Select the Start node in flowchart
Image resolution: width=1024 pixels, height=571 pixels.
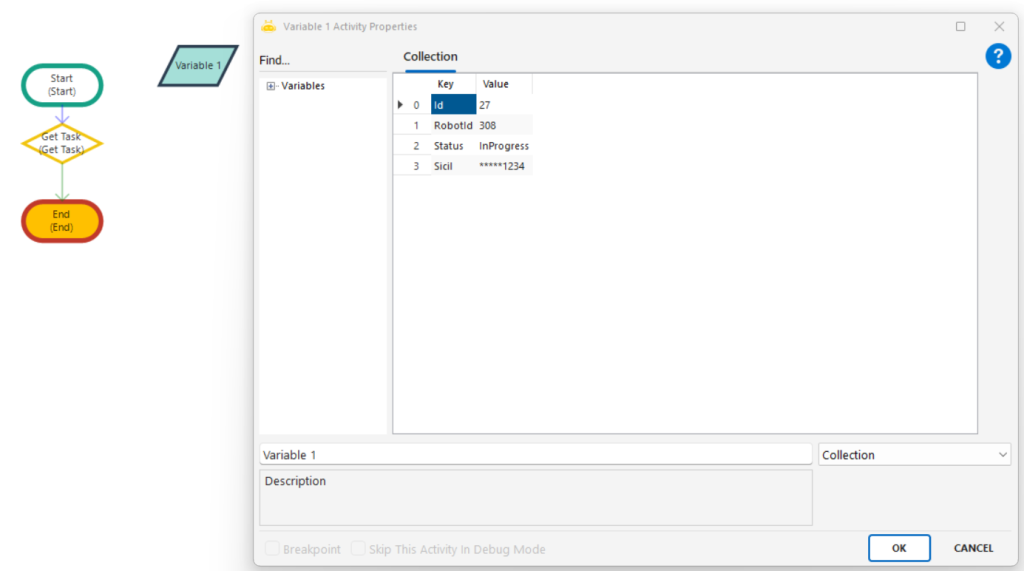pos(62,85)
